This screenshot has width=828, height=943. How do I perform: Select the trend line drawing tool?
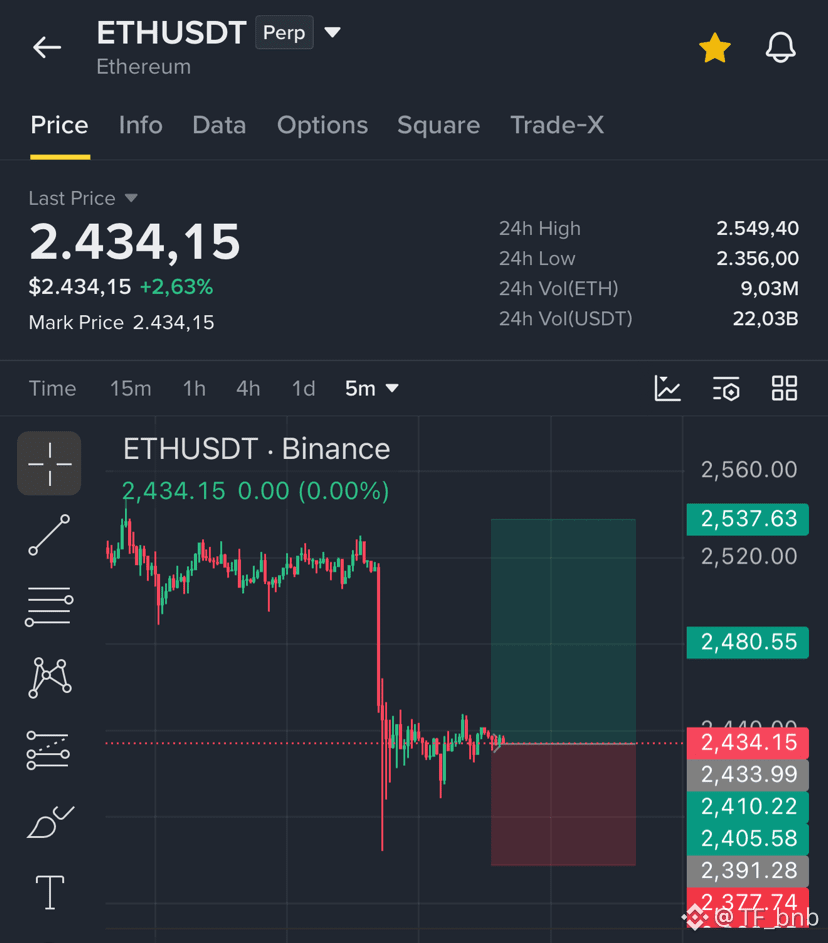coord(49,535)
